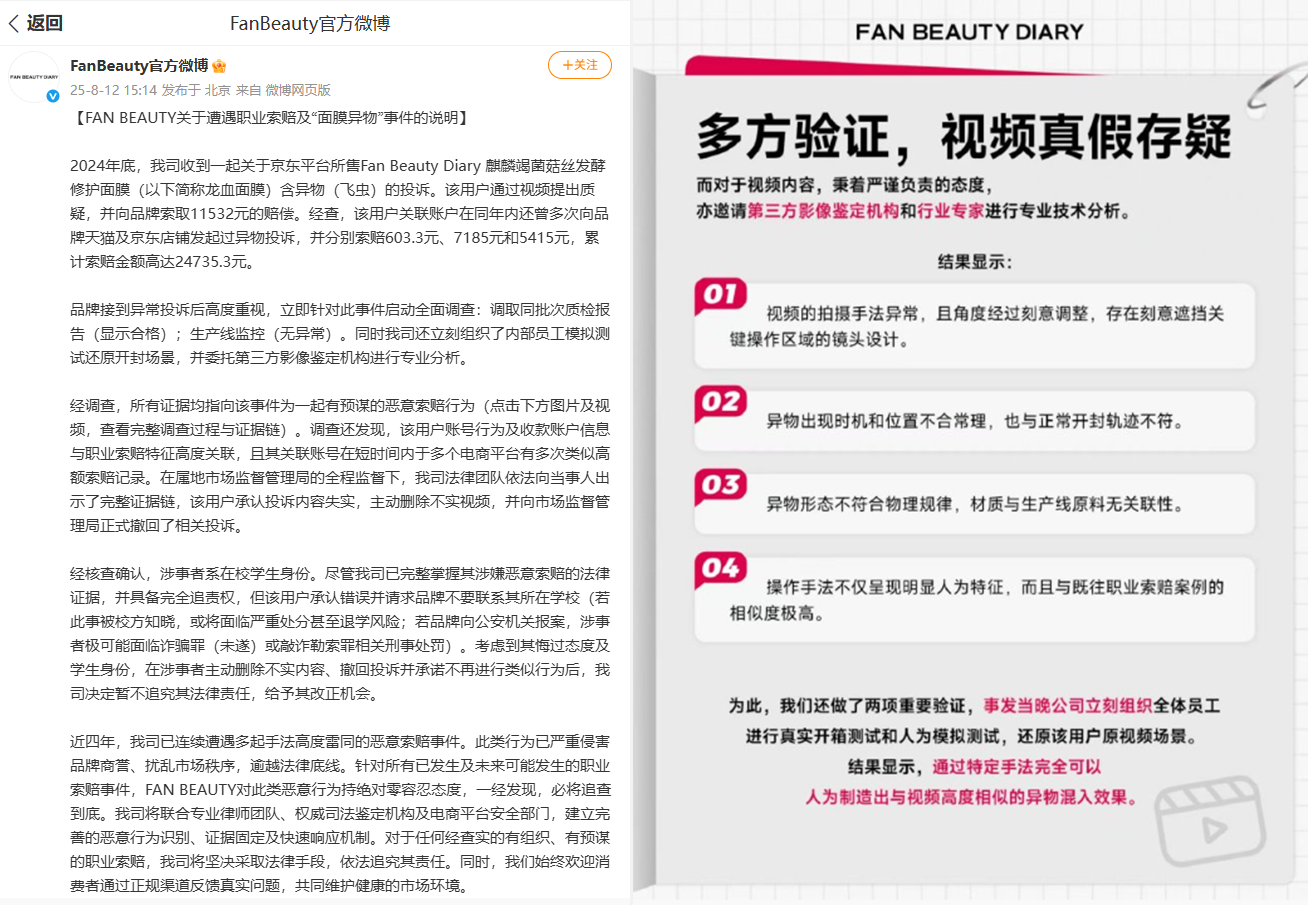Click card text 操作手法不仅呈现明显人为特征
The width and height of the screenshot is (1308, 905).
click(976, 599)
